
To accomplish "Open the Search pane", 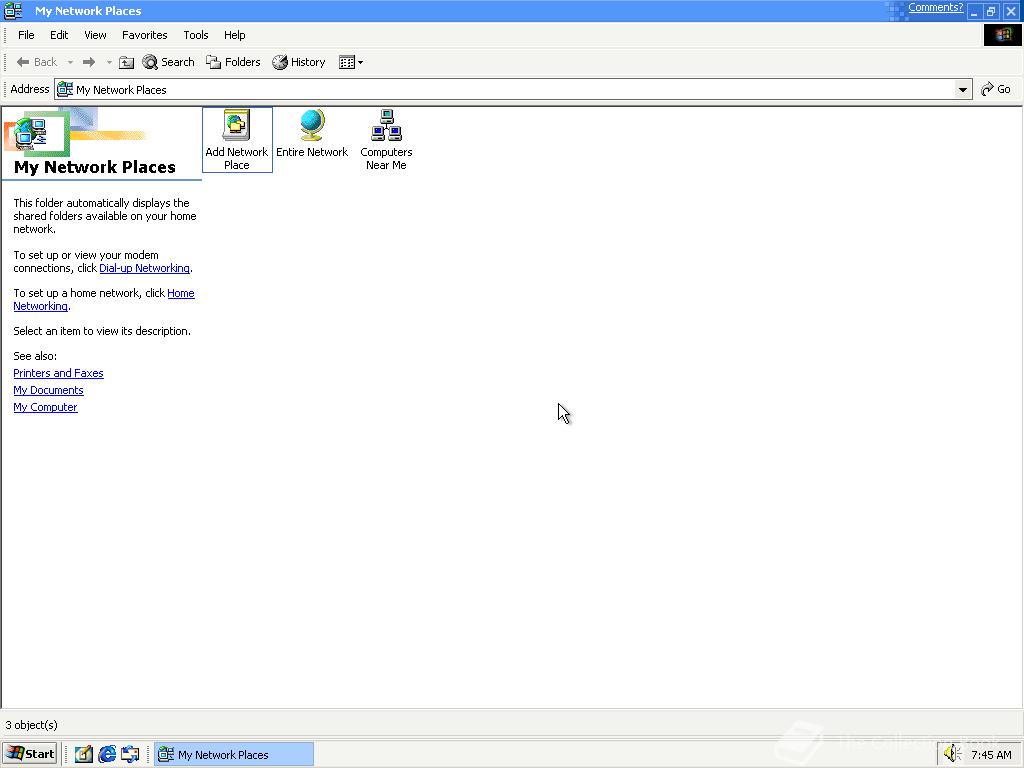I will 168,62.
